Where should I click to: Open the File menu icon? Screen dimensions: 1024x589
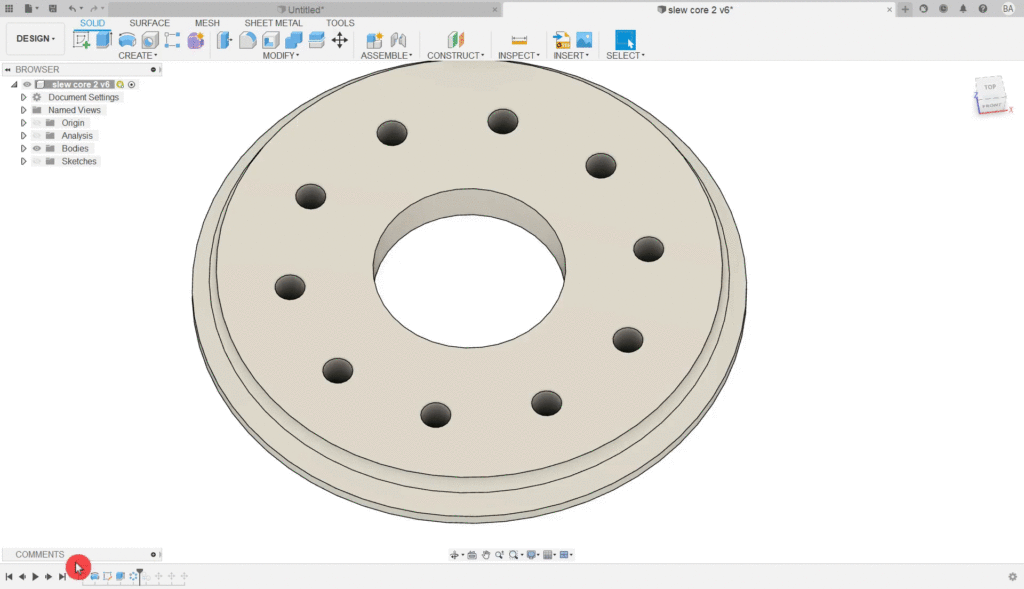click(29, 9)
